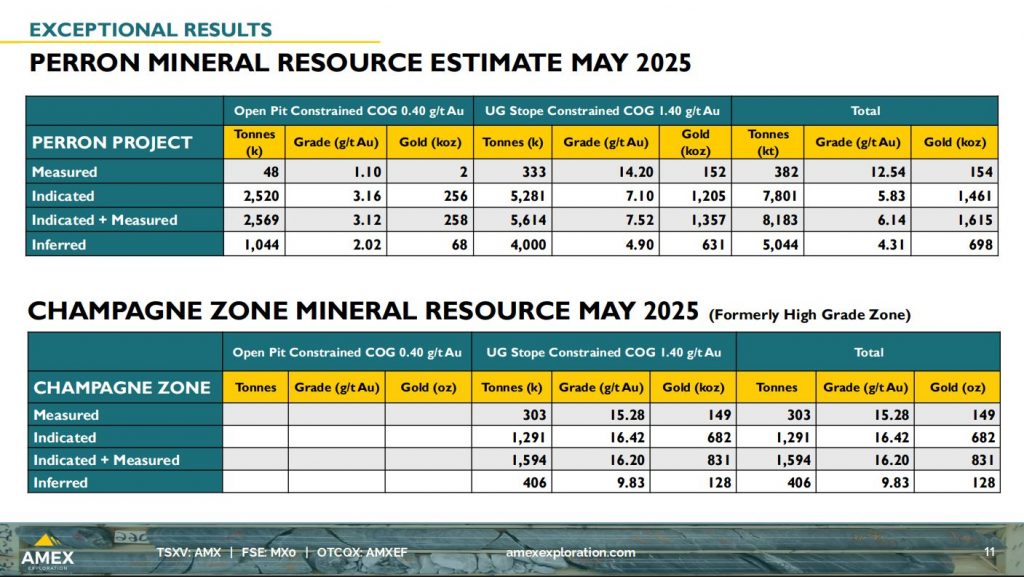Select the Perron Mineral Resource Estimate title
Image resolution: width=1024 pixels, height=577 pixels.
360,64
